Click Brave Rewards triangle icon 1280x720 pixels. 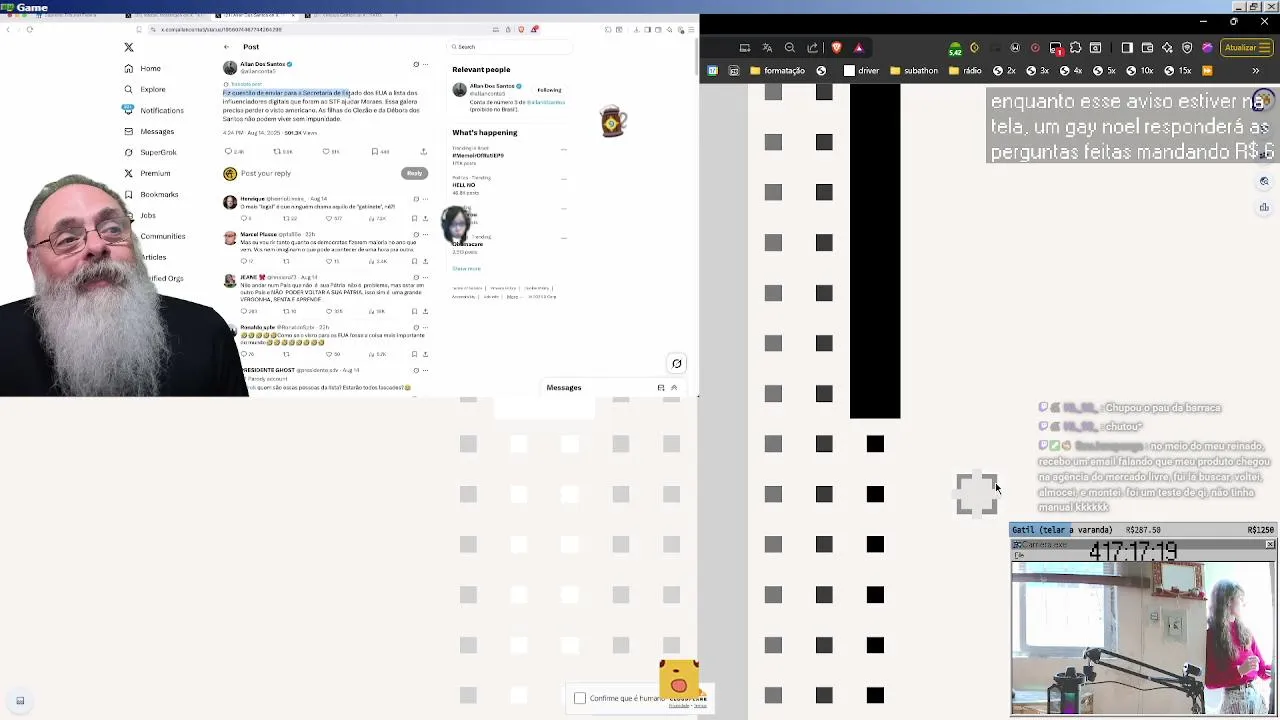click(x=858, y=47)
